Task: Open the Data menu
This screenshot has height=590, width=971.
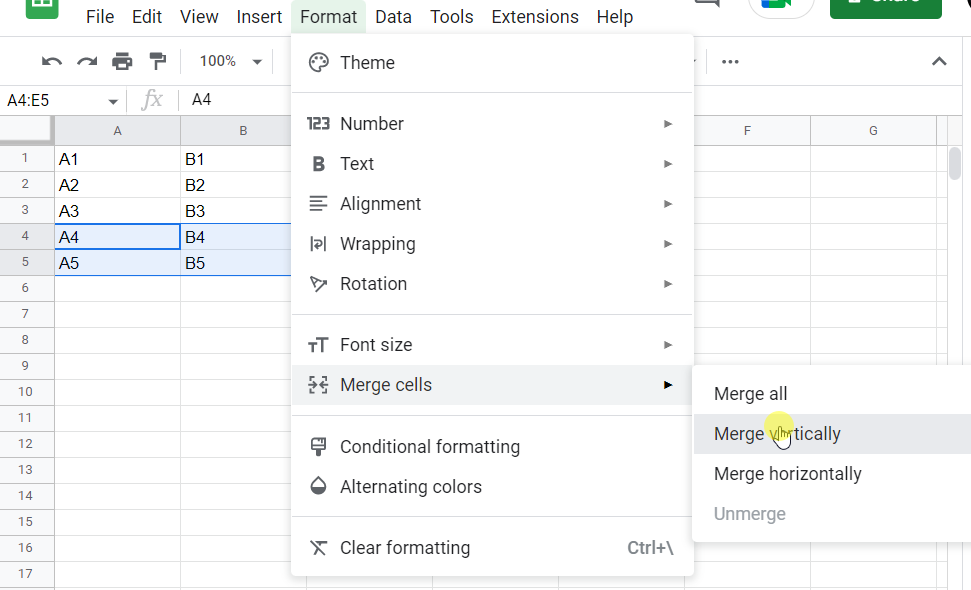Action: 393,16
